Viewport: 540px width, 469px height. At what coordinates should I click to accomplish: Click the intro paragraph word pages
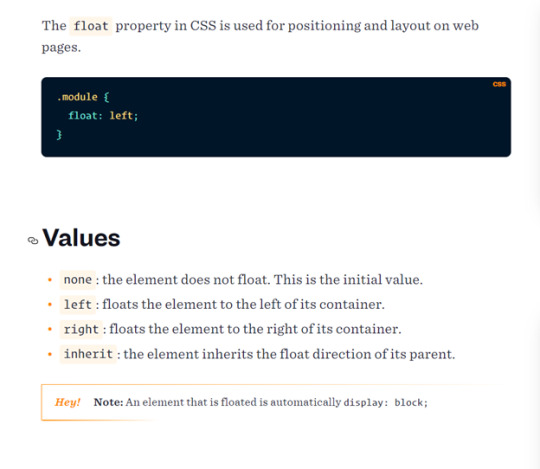pos(61,48)
